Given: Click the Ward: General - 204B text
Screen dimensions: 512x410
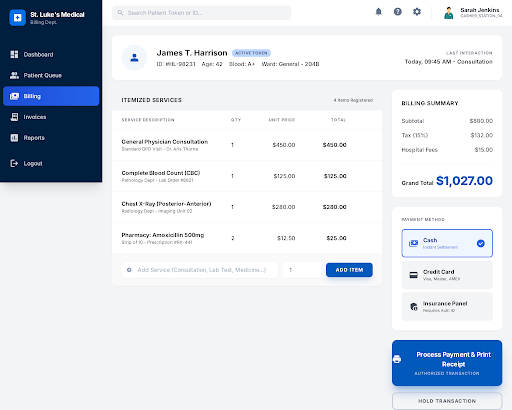Looking at the screenshot, I should [x=290, y=64].
